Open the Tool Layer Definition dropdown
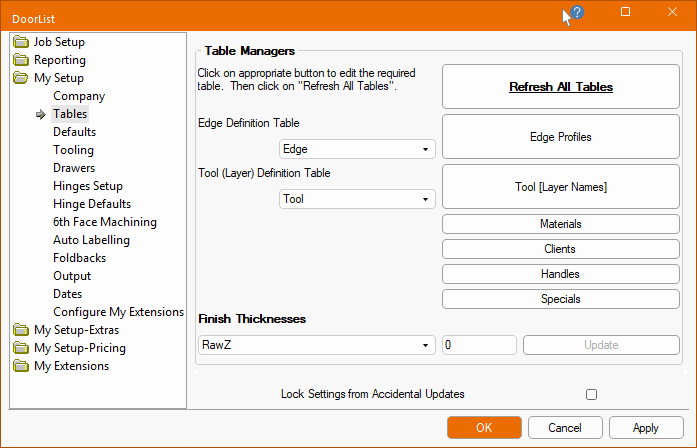697x448 pixels. pyautogui.click(x=356, y=199)
